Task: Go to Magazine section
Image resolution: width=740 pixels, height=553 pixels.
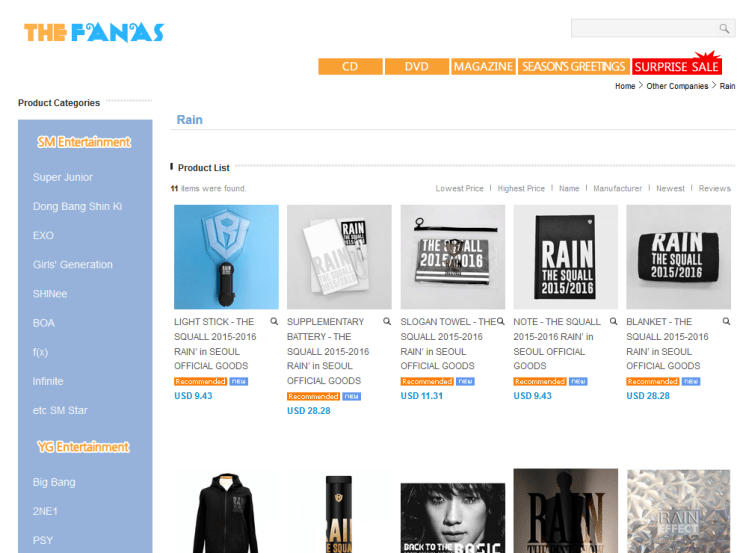Action: 483,67
